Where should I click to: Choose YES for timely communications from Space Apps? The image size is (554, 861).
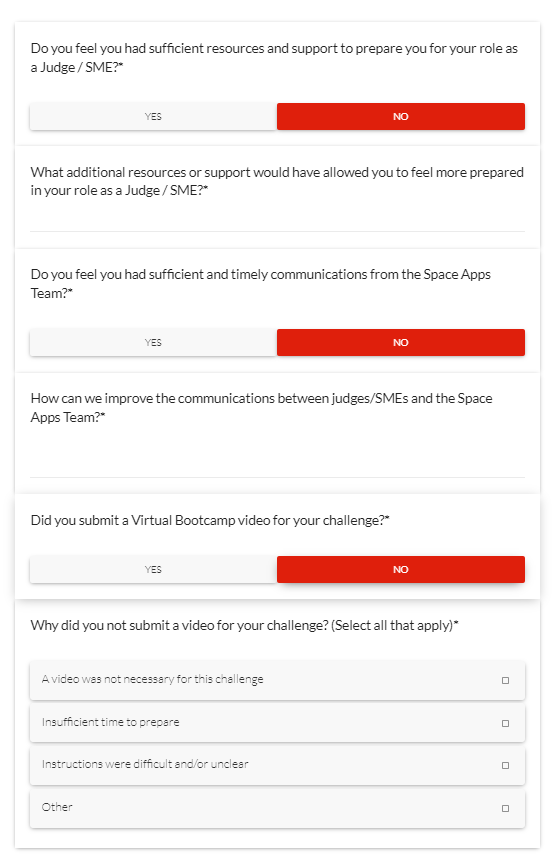click(x=153, y=343)
